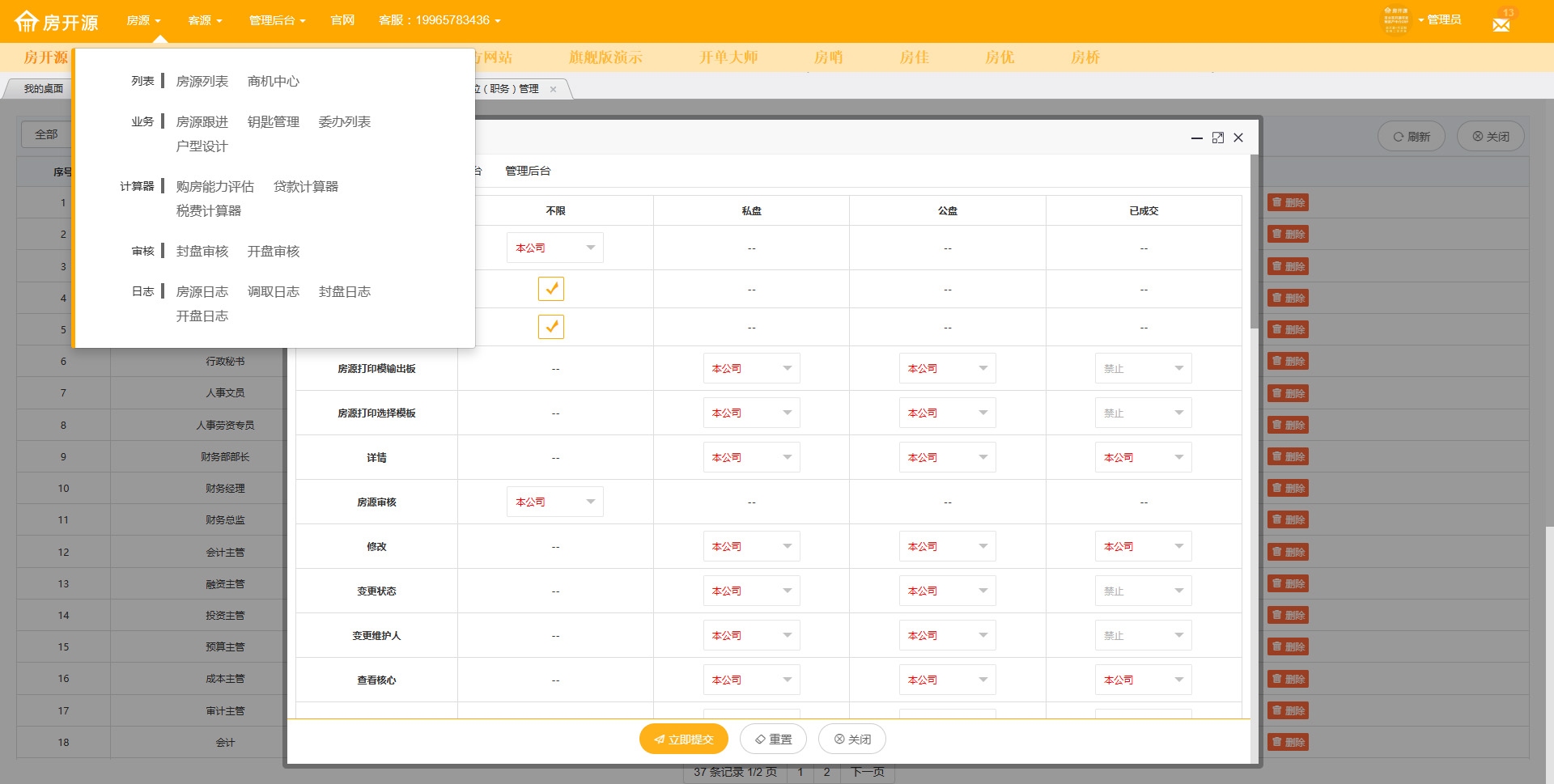1554x784 pixels.
Task: Select page 2 in the pagination bar
Action: click(826, 772)
